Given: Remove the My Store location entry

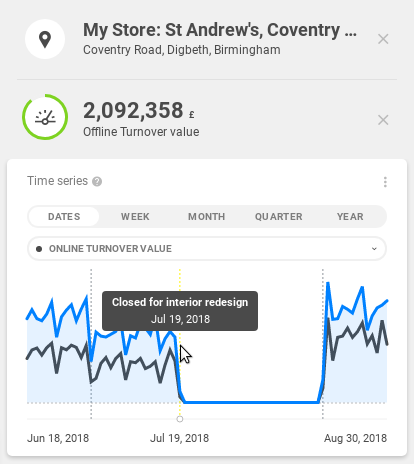Looking at the screenshot, I should click(x=383, y=39).
